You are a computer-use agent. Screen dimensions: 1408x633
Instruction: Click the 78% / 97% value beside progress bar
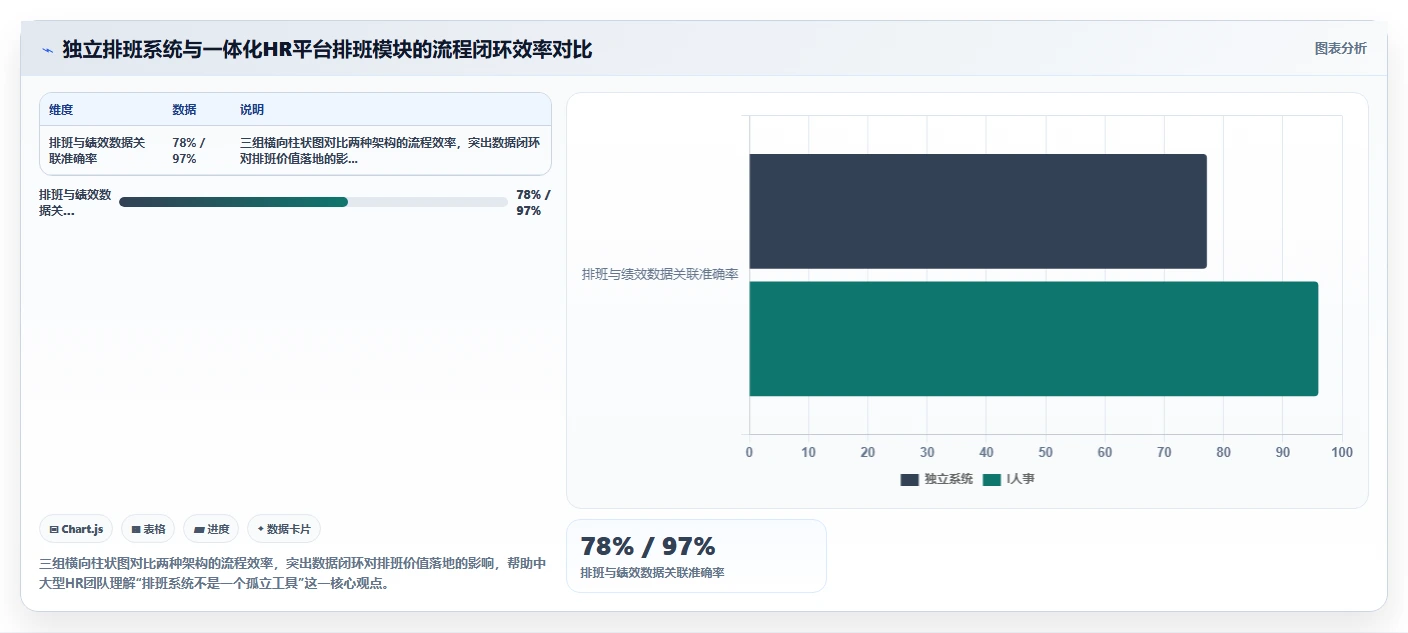(x=533, y=202)
